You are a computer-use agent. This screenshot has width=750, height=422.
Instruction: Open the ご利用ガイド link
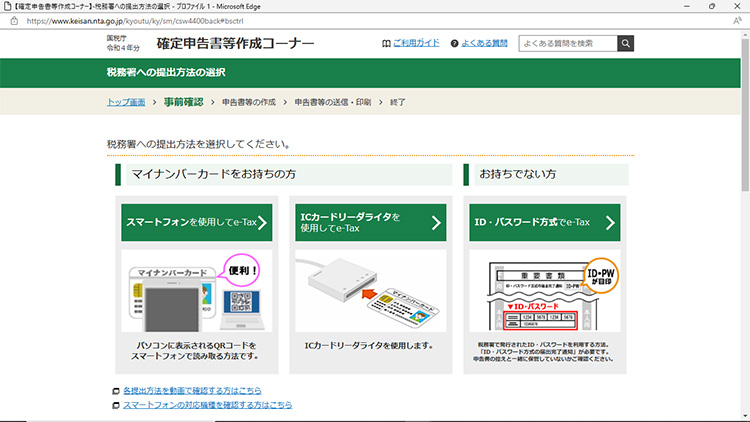click(x=415, y=44)
